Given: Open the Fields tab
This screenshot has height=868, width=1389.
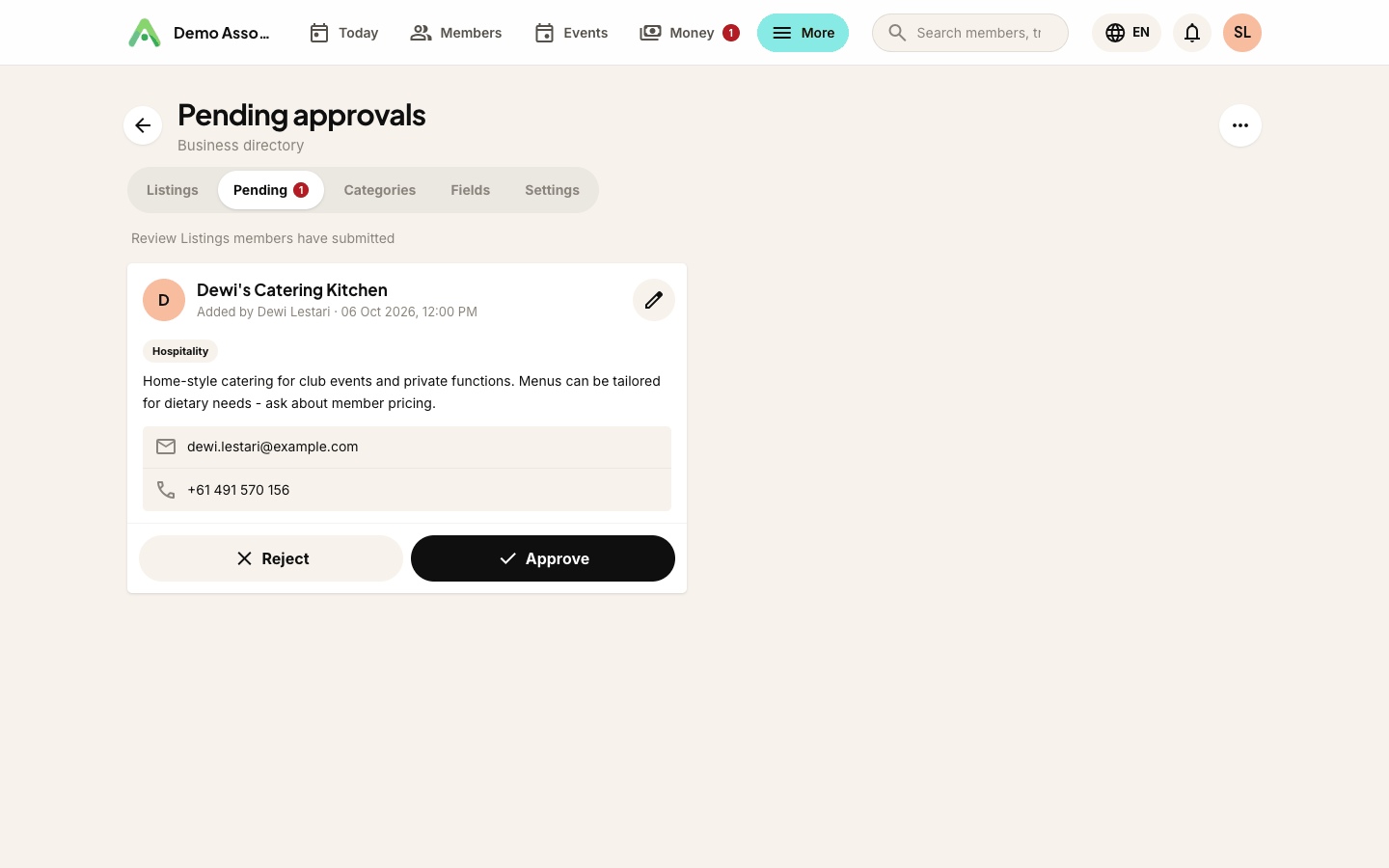Looking at the screenshot, I should click(x=471, y=190).
